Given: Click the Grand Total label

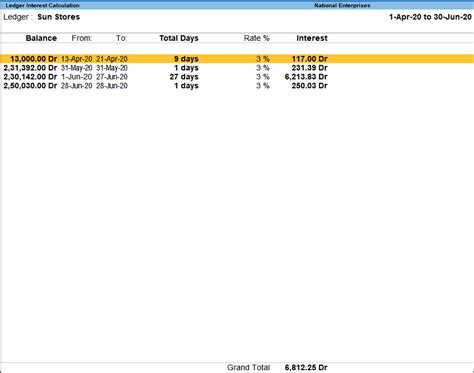Looking at the screenshot, I should tap(248, 368).
